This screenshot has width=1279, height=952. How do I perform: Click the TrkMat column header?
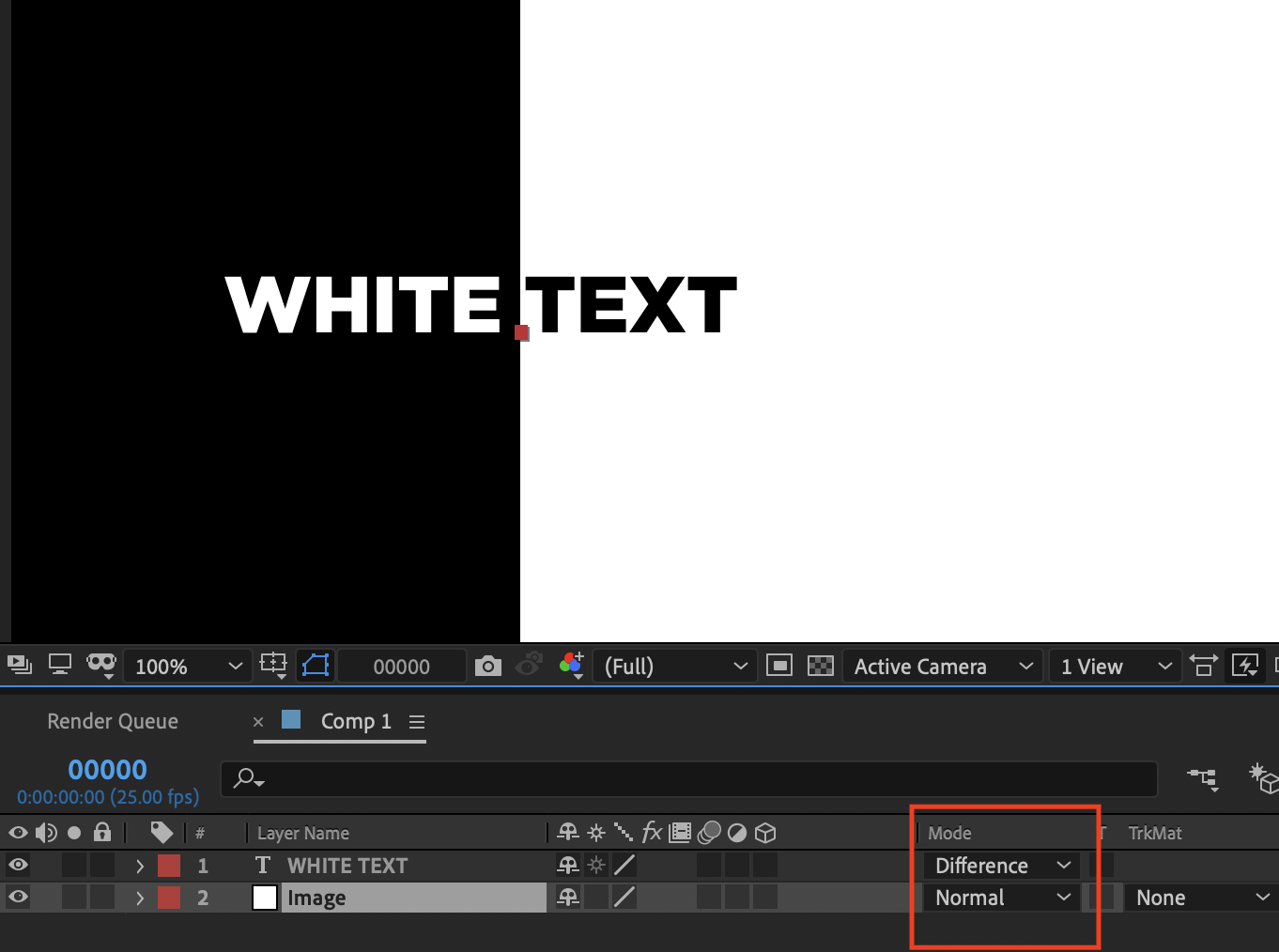[x=1155, y=833]
